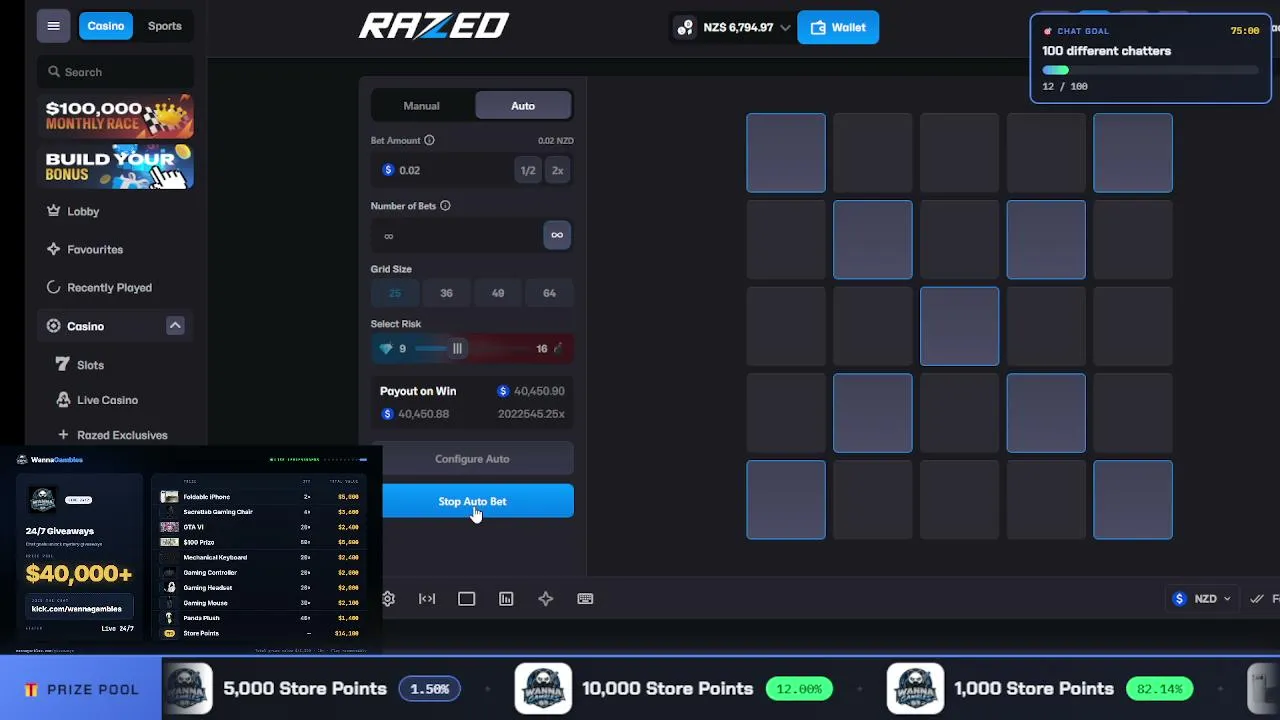Viewport: 1280px width, 720px height.
Task: Click the Number of Bets info icon
Action: (x=445, y=206)
